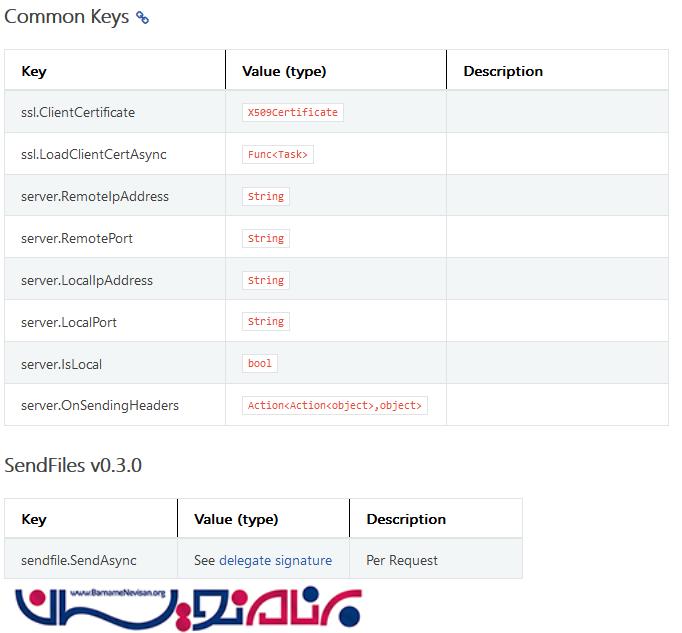Click the Func<Task> type code tag
This screenshot has height=633, width=682.
(x=278, y=155)
